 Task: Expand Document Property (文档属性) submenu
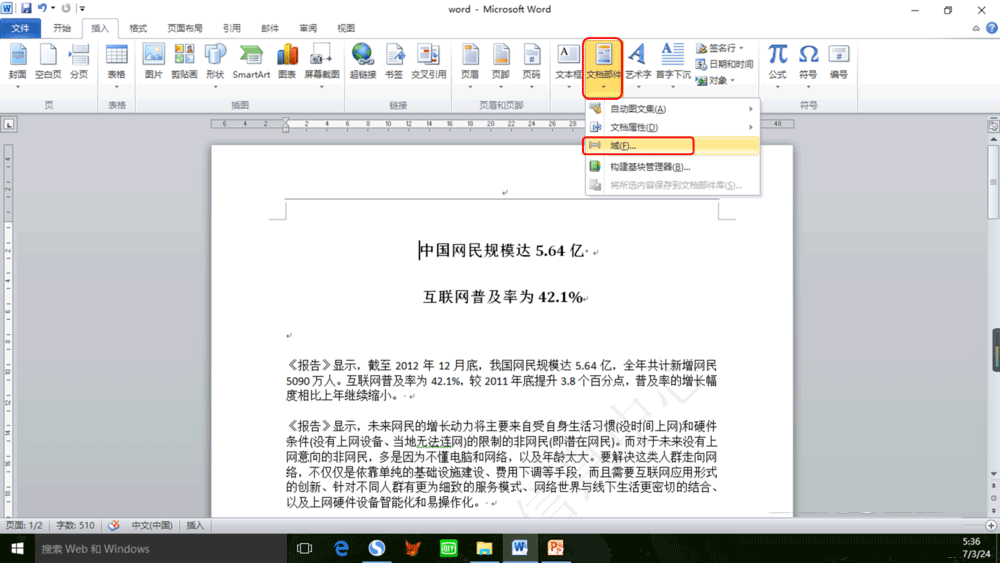click(672, 127)
